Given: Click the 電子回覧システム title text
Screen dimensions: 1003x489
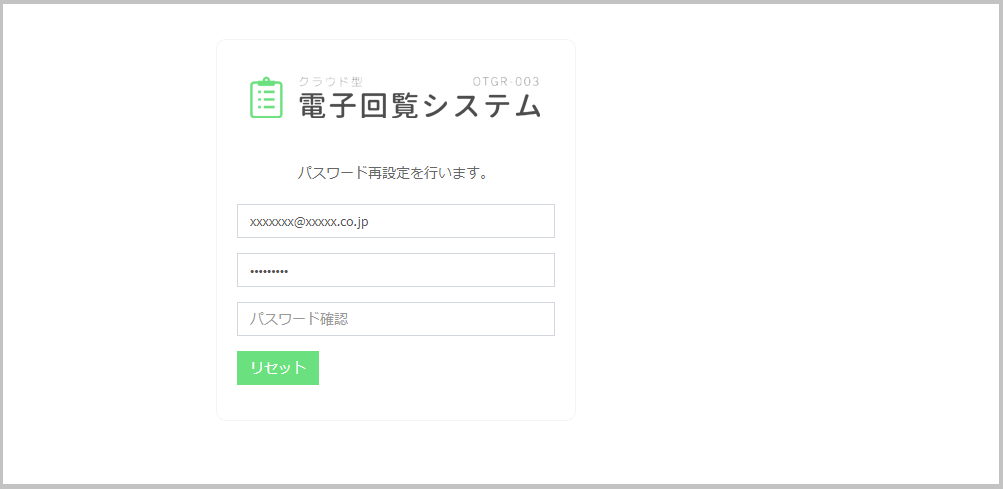Looking at the screenshot, I should click(420, 106).
